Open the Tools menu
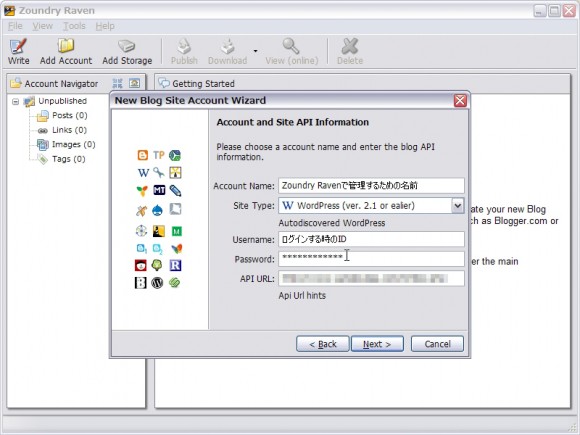The image size is (580, 435). point(74,26)
